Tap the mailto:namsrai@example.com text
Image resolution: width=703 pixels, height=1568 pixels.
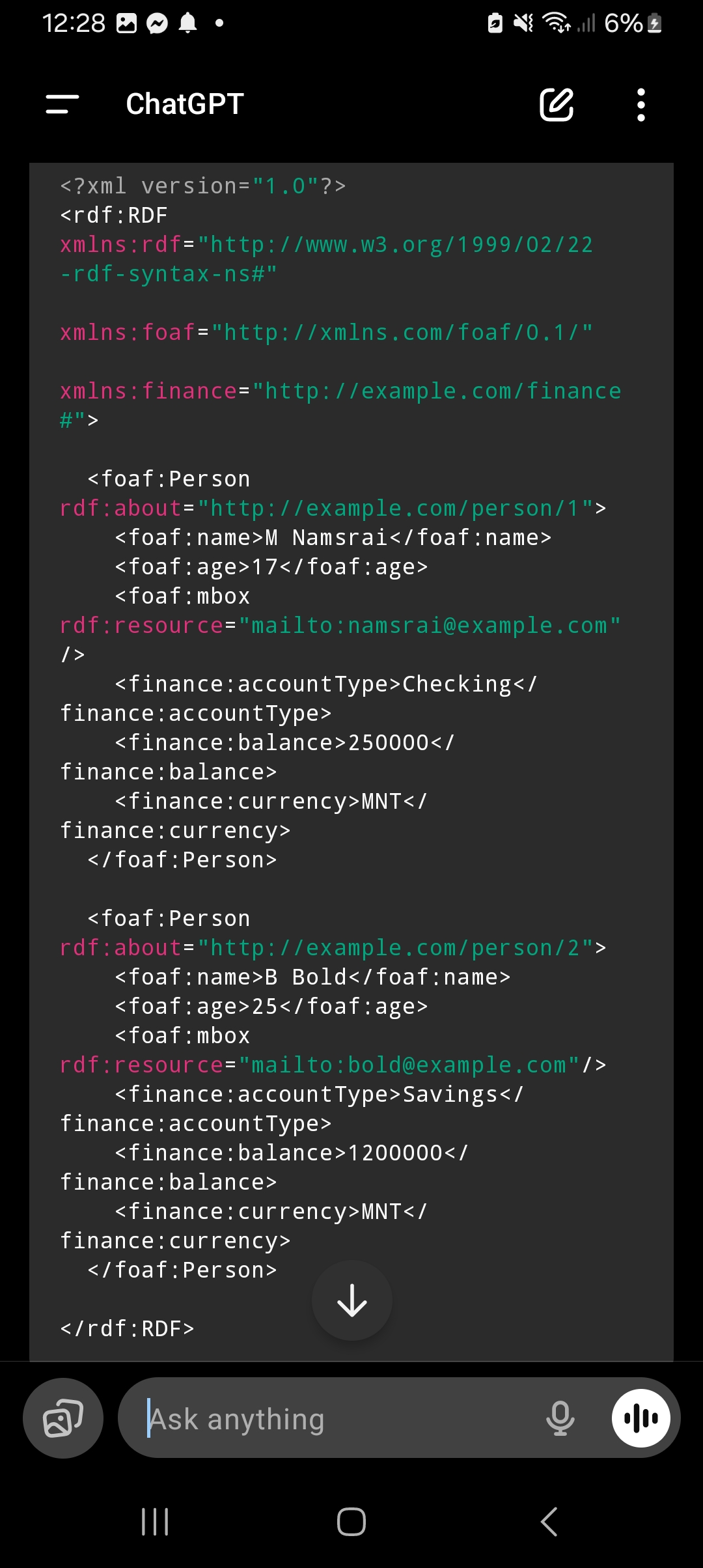click(430, 626)
